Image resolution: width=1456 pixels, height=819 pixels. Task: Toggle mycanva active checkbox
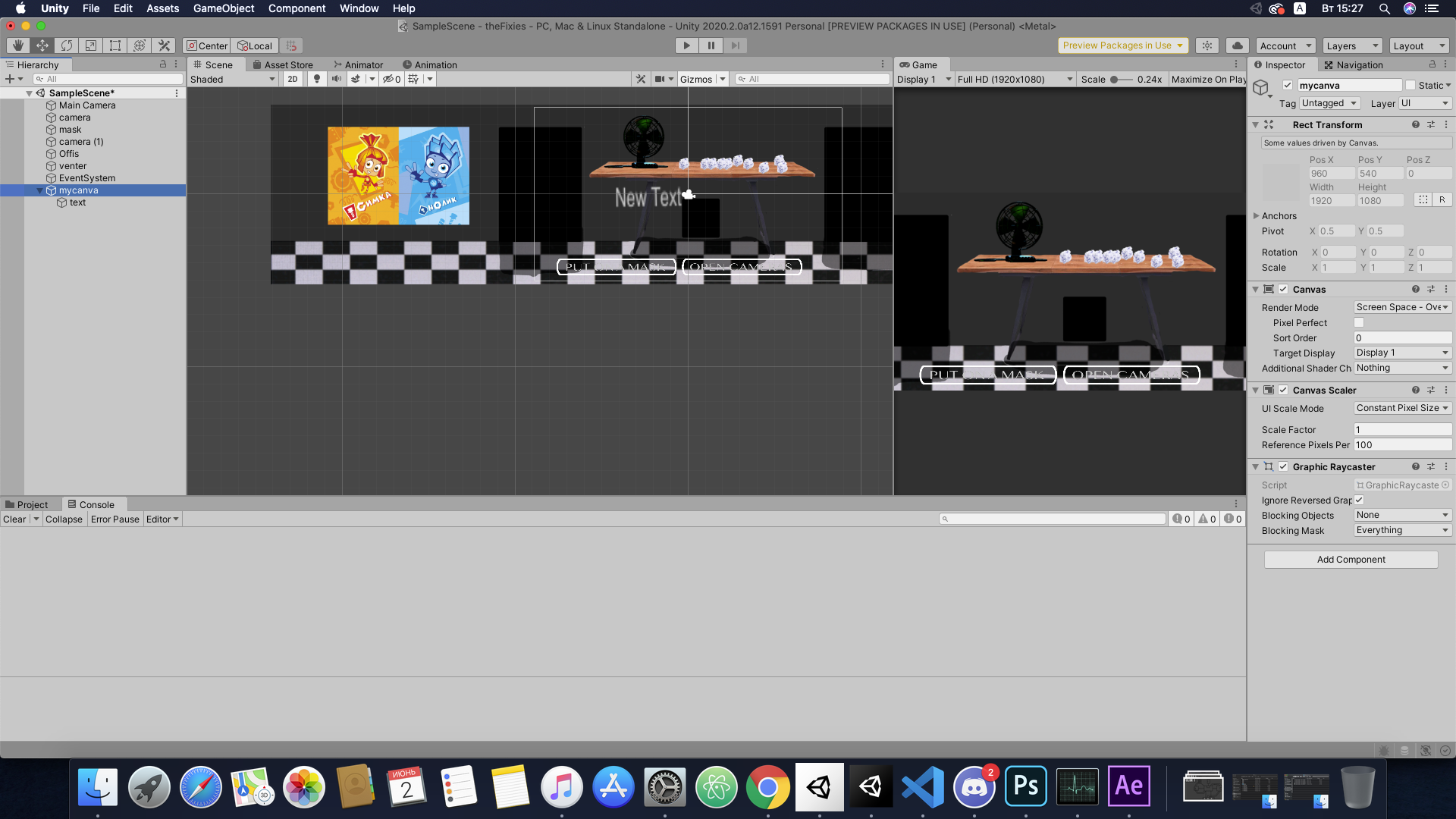coord(1287,85)
